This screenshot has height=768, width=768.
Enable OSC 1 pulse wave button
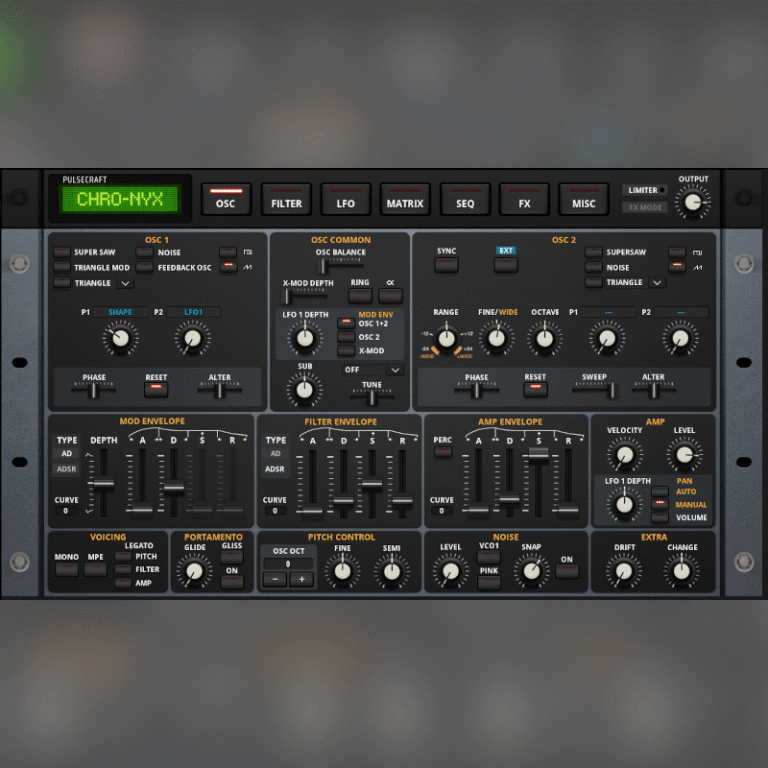[228, 252]
